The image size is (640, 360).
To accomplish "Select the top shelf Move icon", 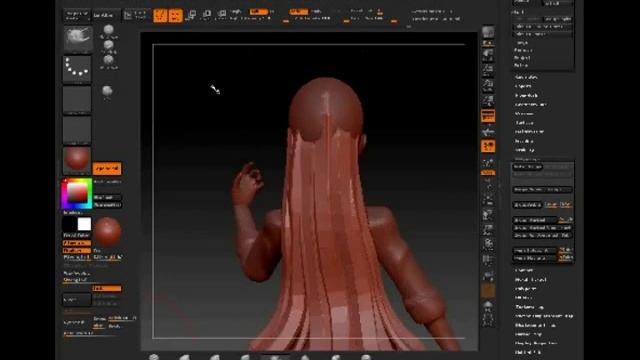I will click(x=191, y=16).
